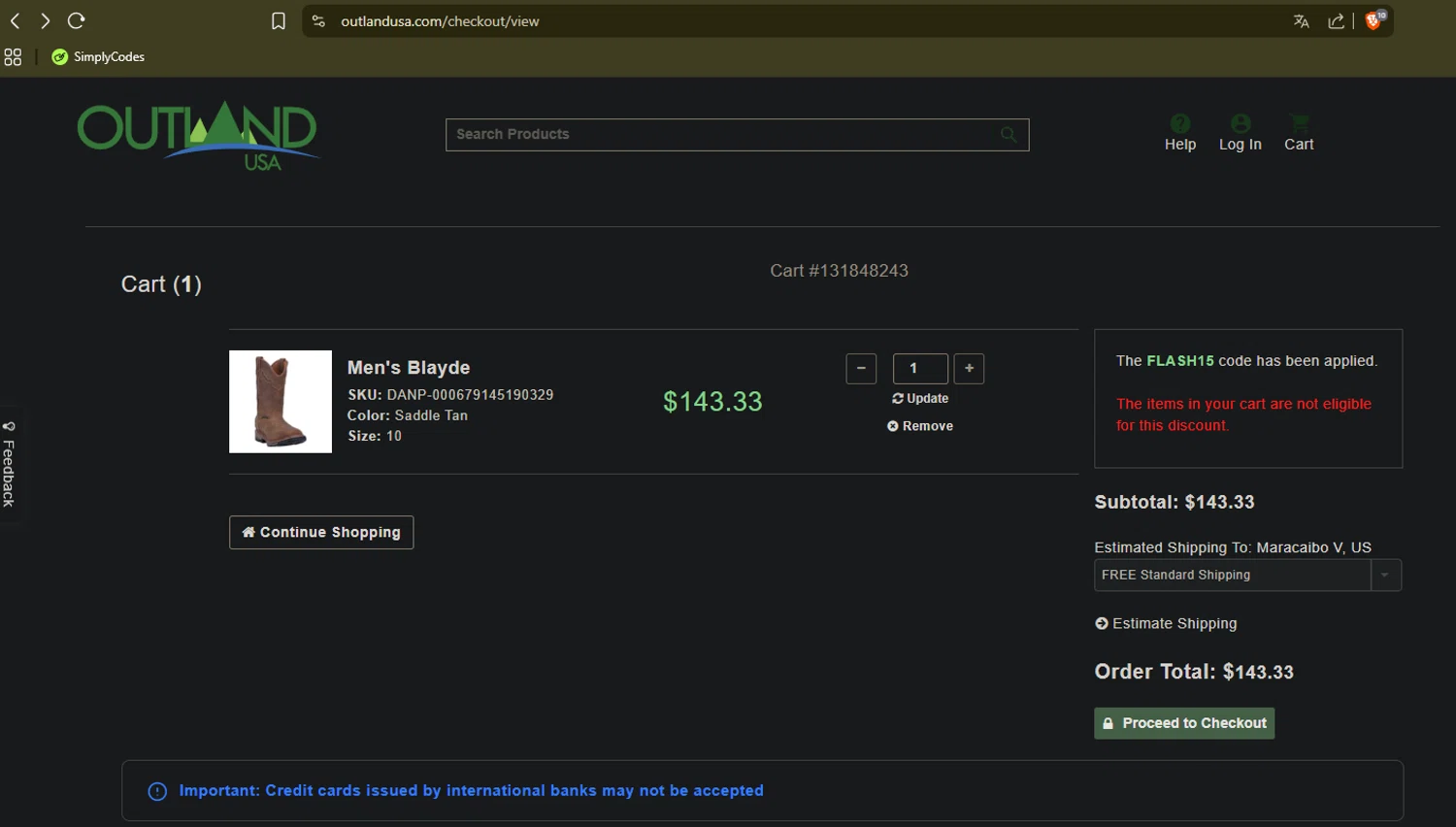Increase quantity with the plus button
This screenshot has height=827, width=1456.
click(969, 369)
